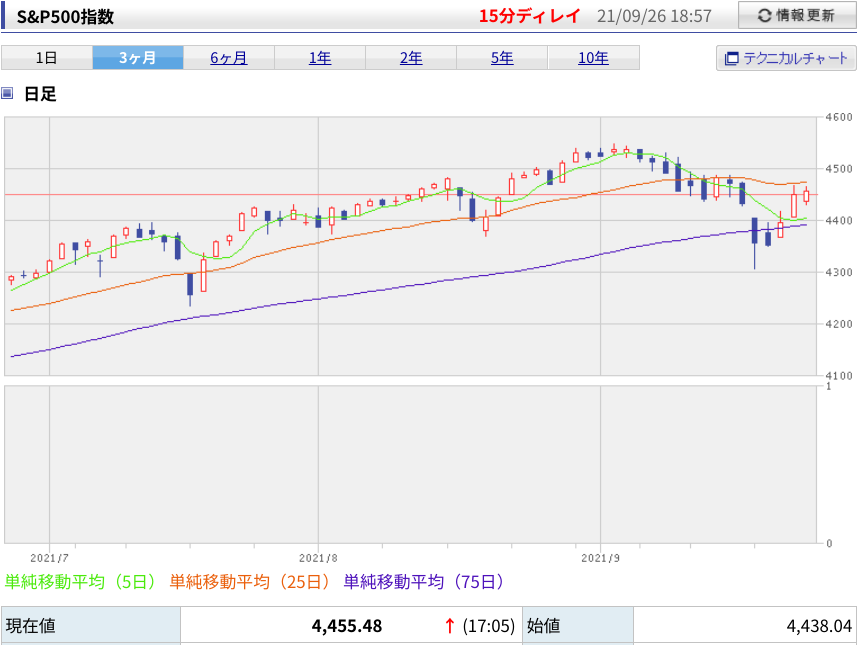Click the 4,438.04 opening value

click(x=819, y=626)
